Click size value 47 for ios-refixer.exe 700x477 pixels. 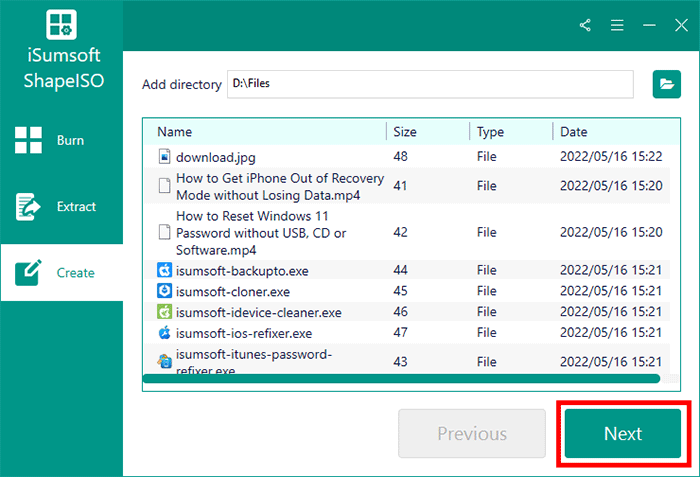[x=400, y=332]
